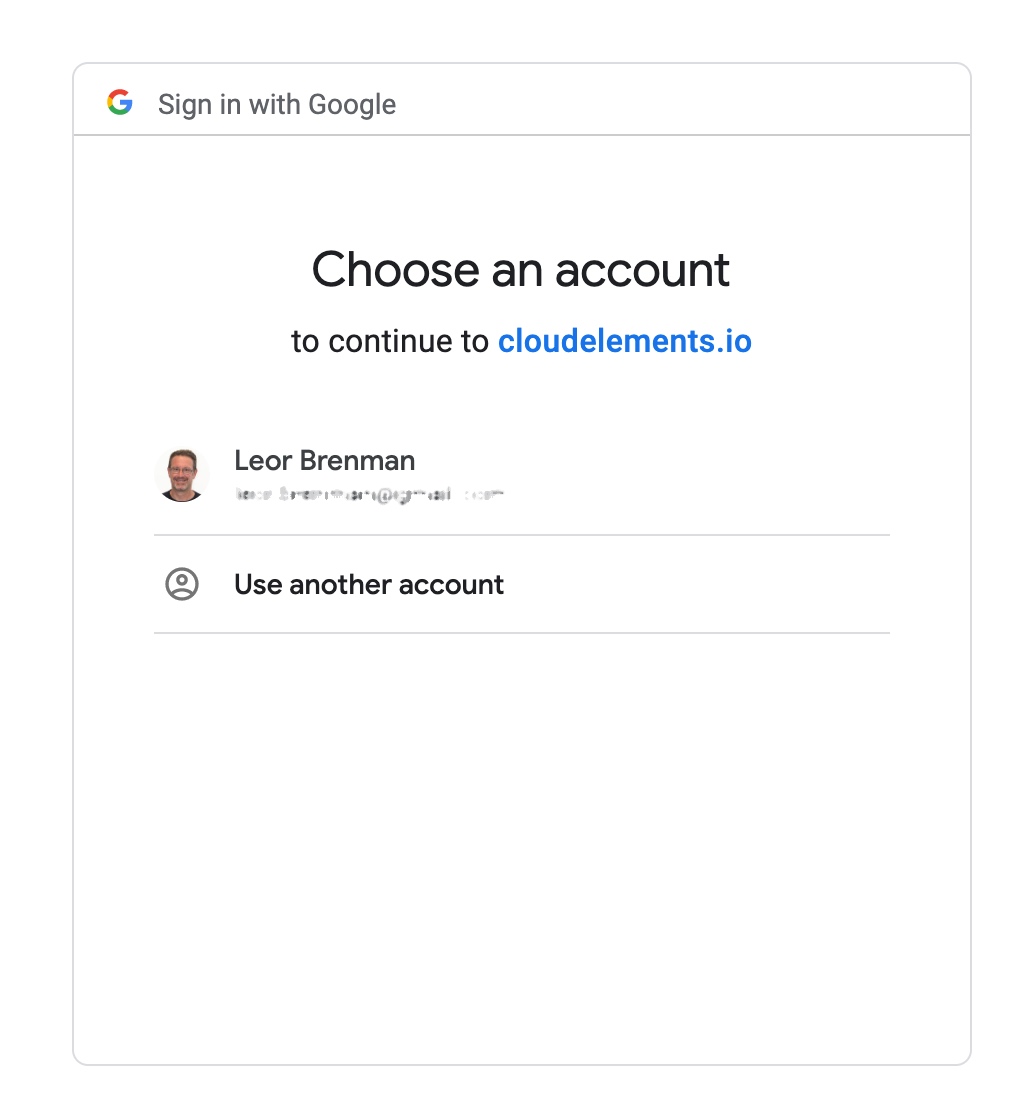The height and width of the screenshot is (1110, 1028).
Task: Select the multicolor Google logo in the header
Action: tap(120, 102)
